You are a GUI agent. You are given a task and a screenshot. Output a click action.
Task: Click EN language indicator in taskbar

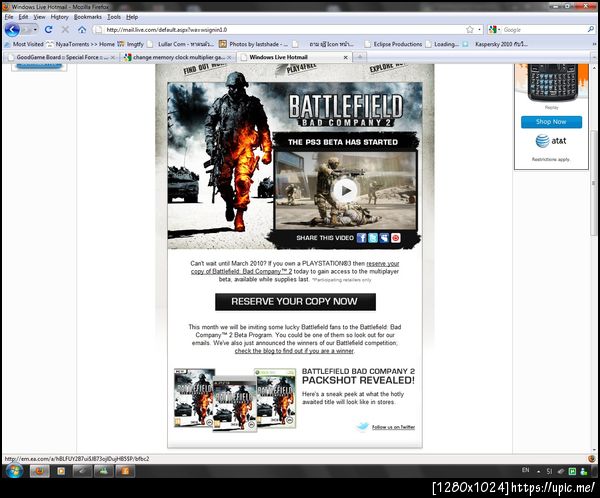click(525, 470)
